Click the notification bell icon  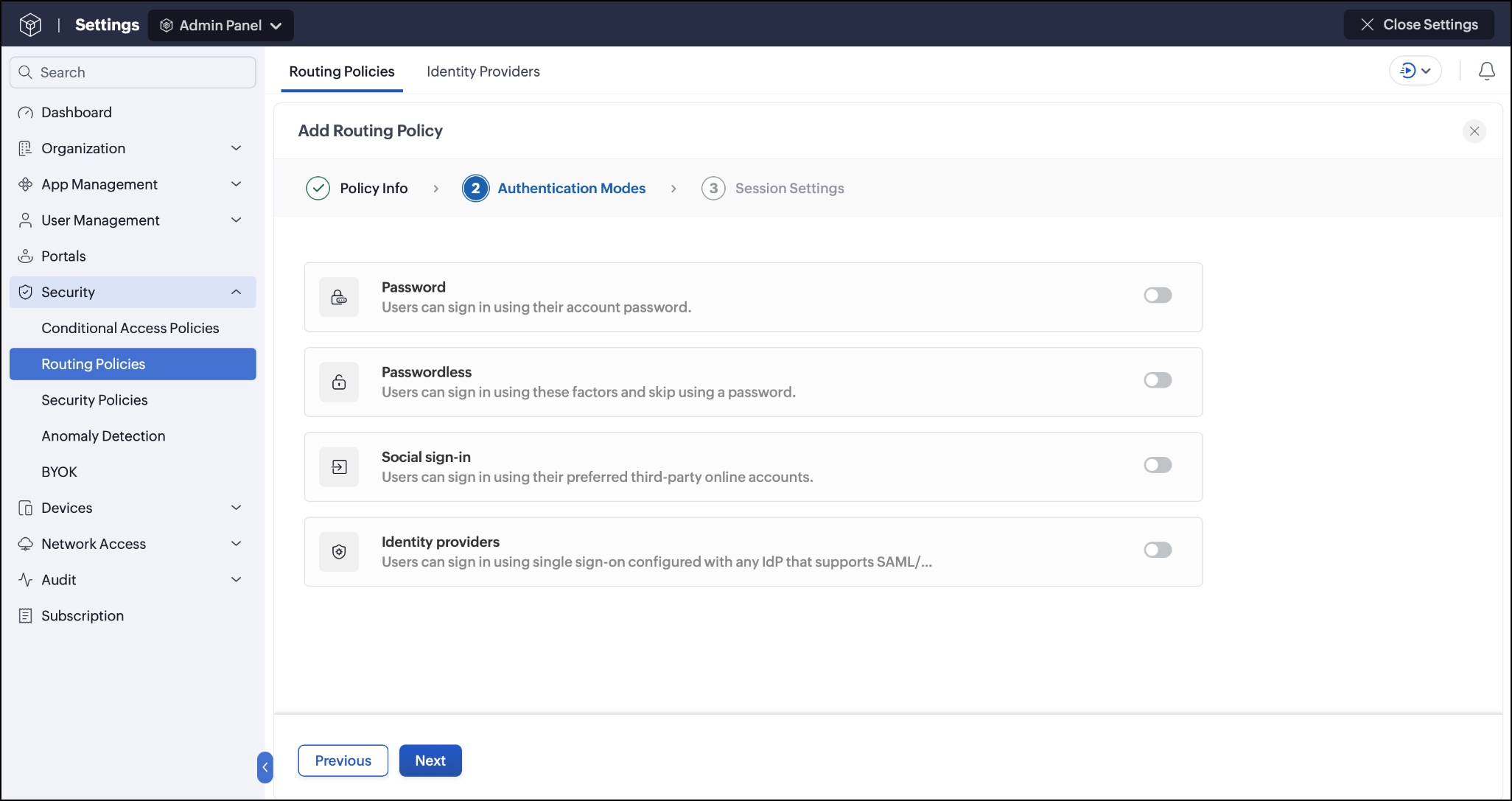pyautogui.click(x=1487, y=71)
